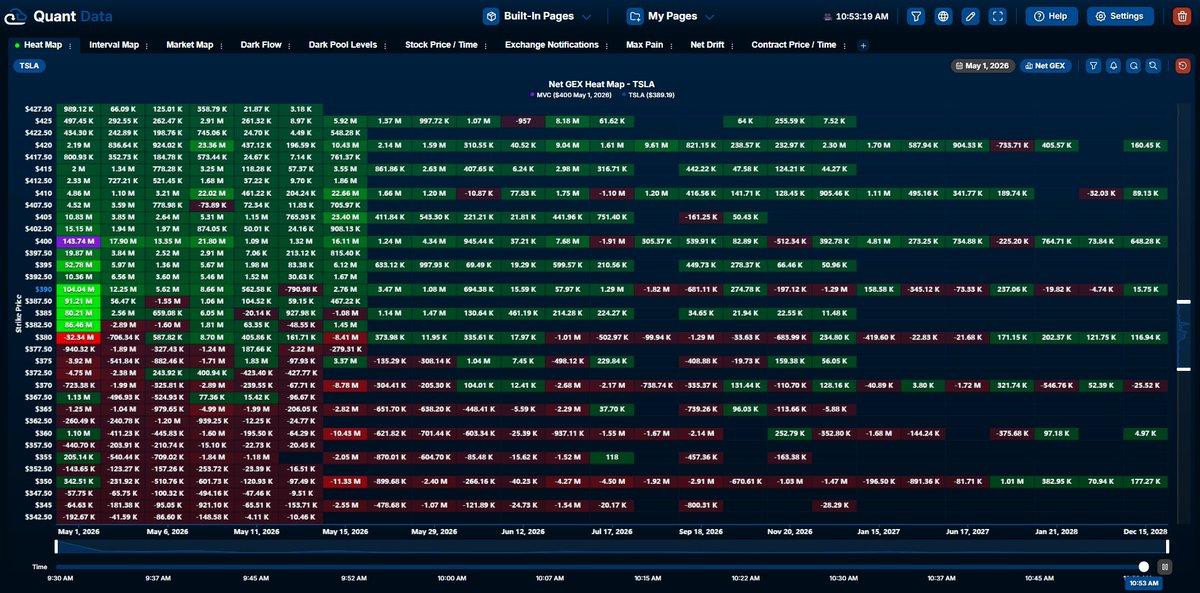Switch to the Max Pain tab
This screenshot has height=593, width=1200.
point(645,45)
